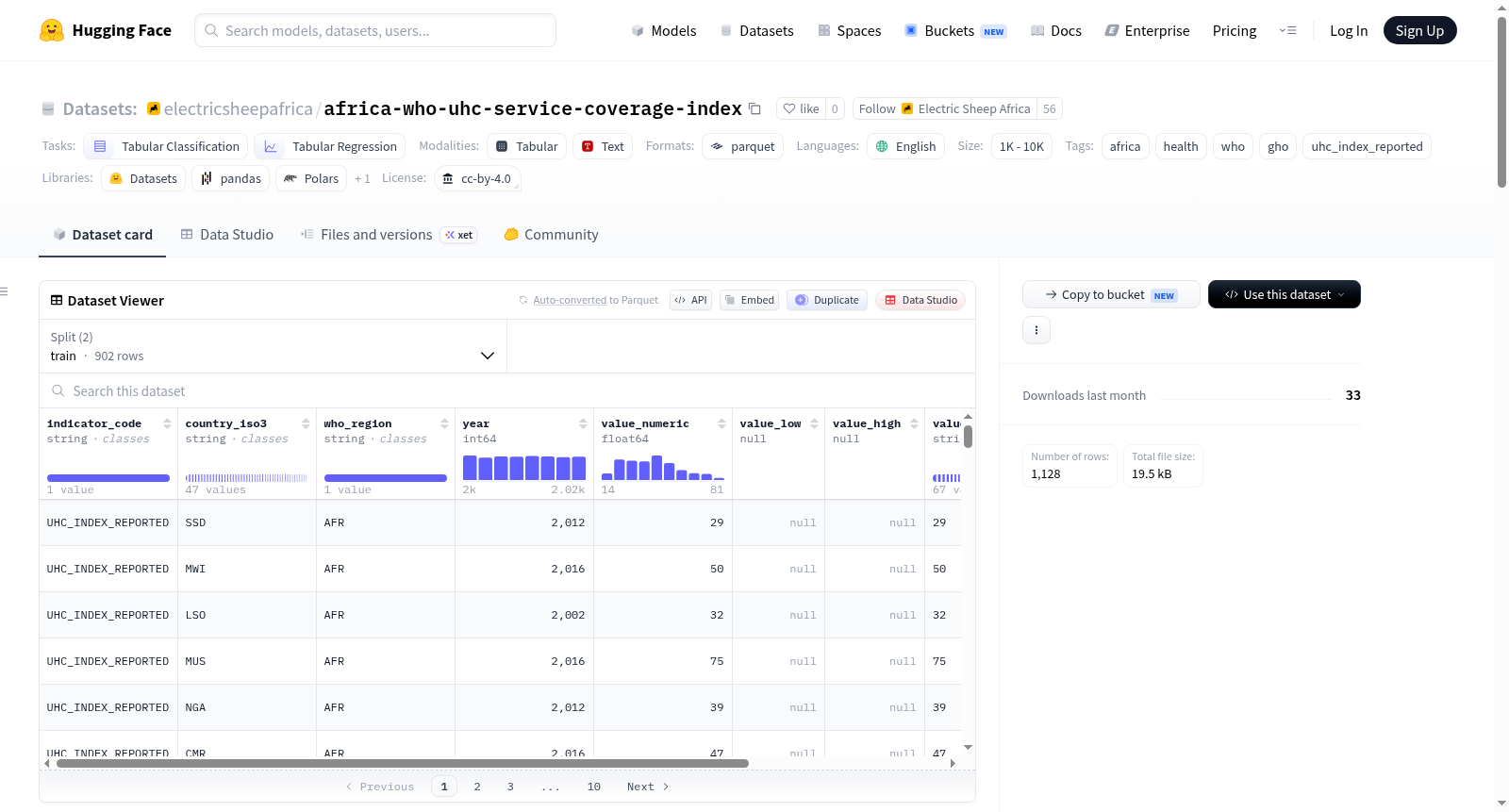Sort the year column with arrows icon
Viewport: 1509px width, 812px height.
pyautogui.click(x=583, y=423)
